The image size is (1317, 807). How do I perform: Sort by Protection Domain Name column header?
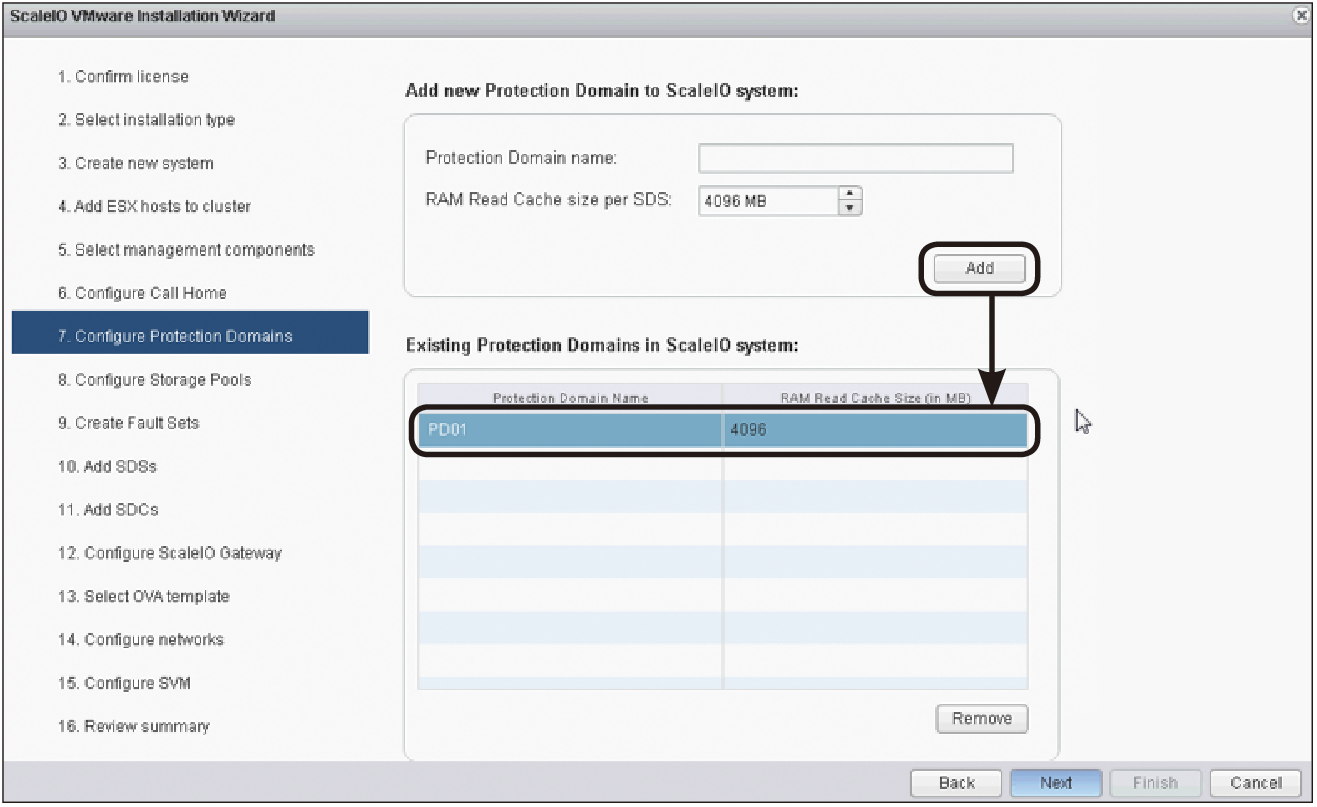click(x=570, y=397)
